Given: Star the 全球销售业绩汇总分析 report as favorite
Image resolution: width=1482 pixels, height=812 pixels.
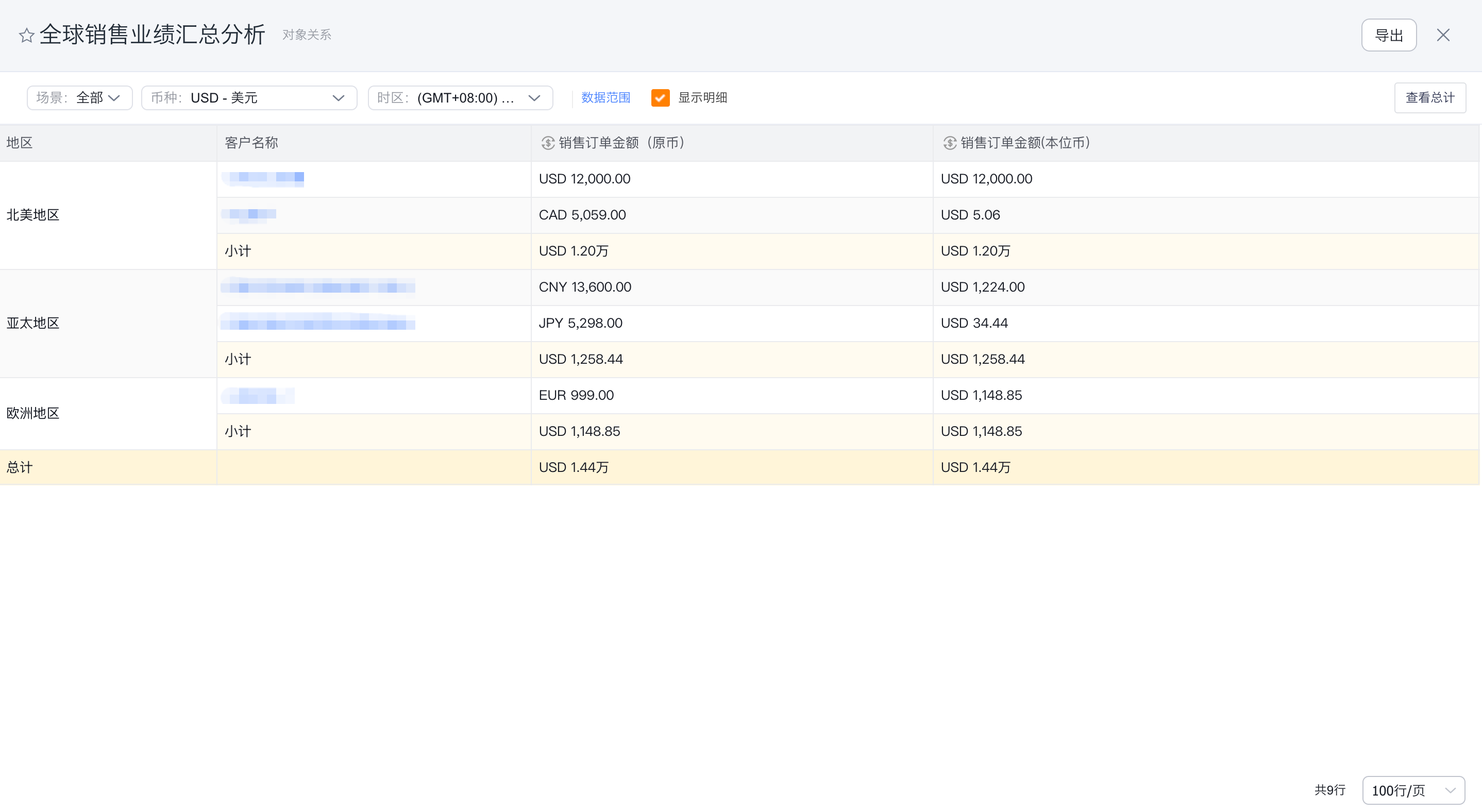Looking at the screenshot, I should click(x=26, y=36).
